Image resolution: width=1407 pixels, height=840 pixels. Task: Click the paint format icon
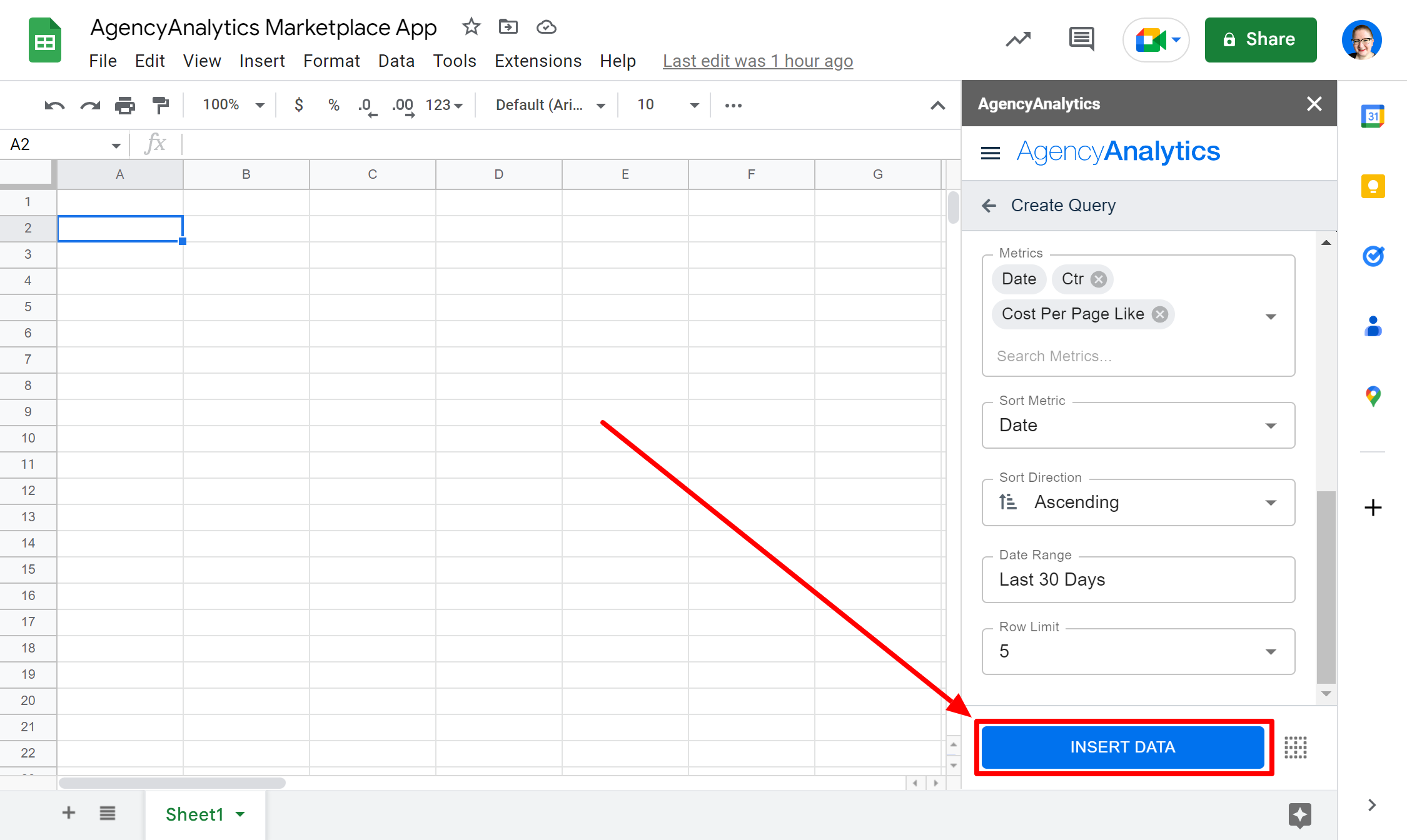point(161,105)
